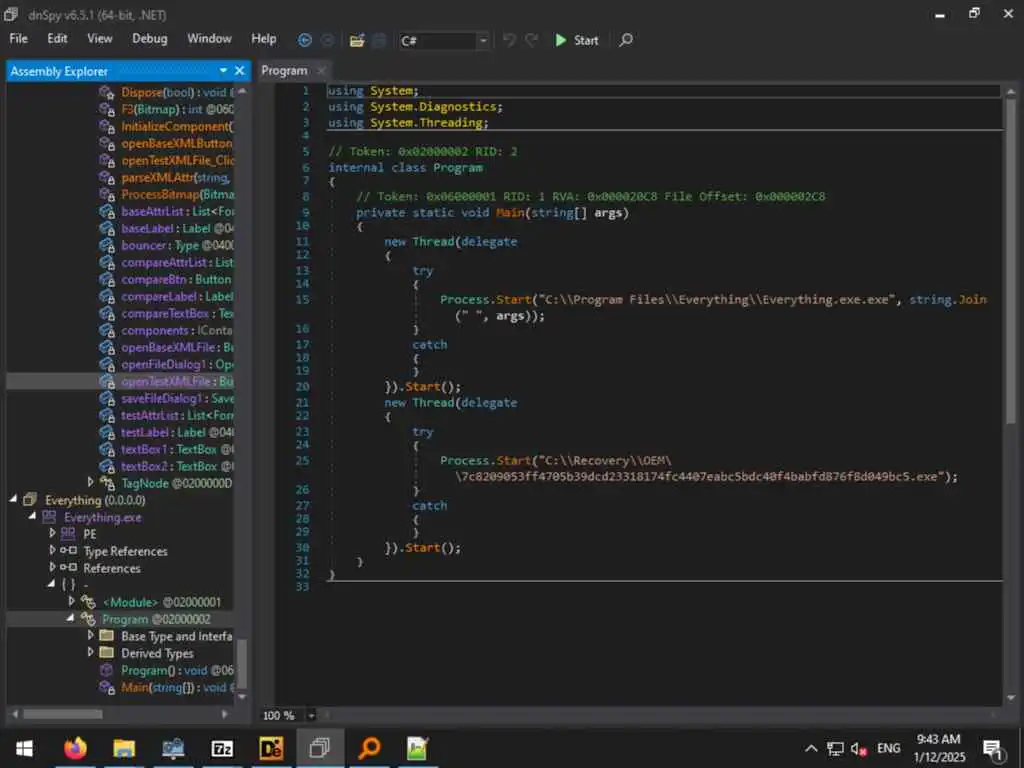The width and height of the screenshot is (1024, 768).
Task: Select the ProcessBitmap method node
Action: (x=176, y=195)
